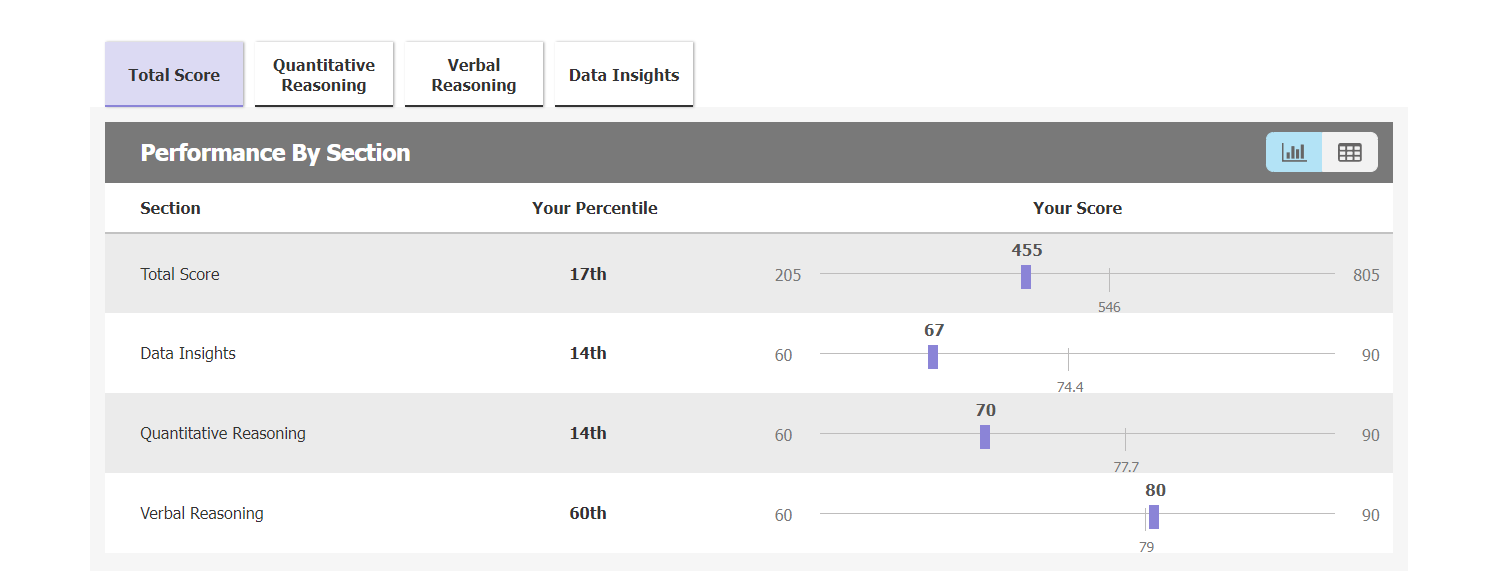Screen dimensions: 1503x571
Task: Select the Data Insights row label
Action: point(188,353)
